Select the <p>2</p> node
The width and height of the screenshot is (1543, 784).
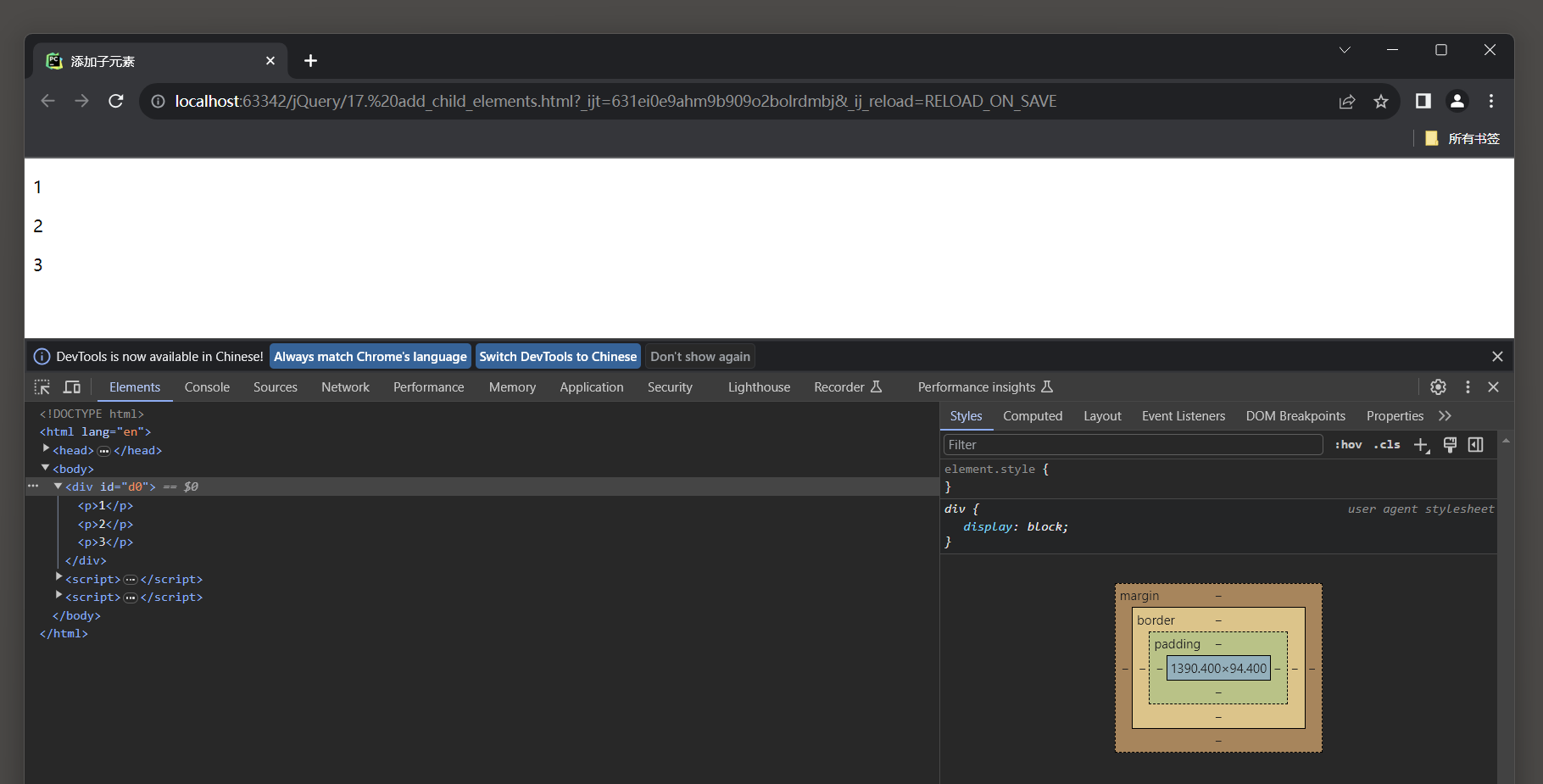pos(105,525)
